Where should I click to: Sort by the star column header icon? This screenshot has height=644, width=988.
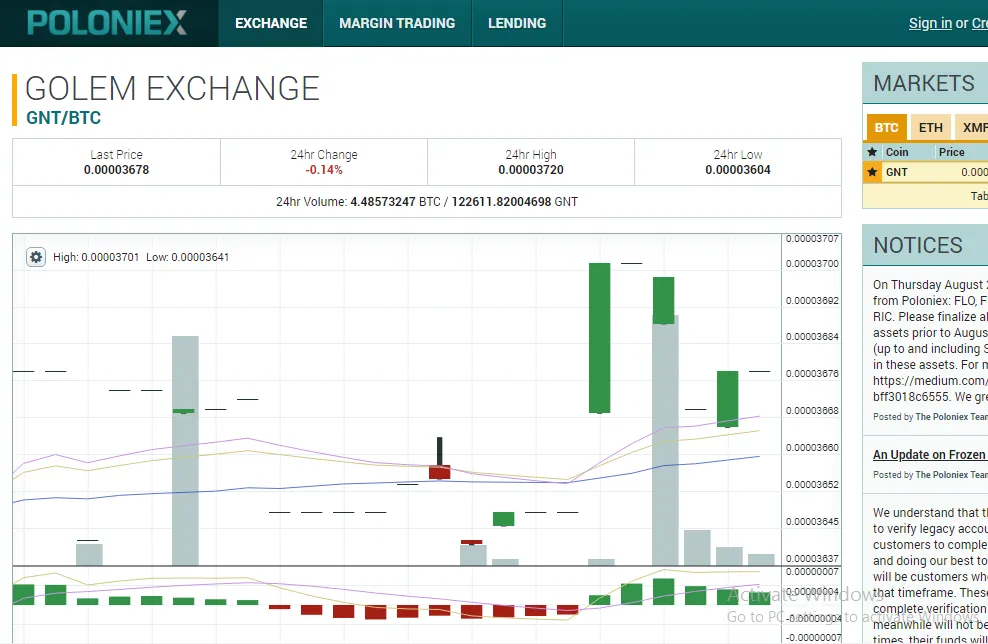tap(872, 152)
